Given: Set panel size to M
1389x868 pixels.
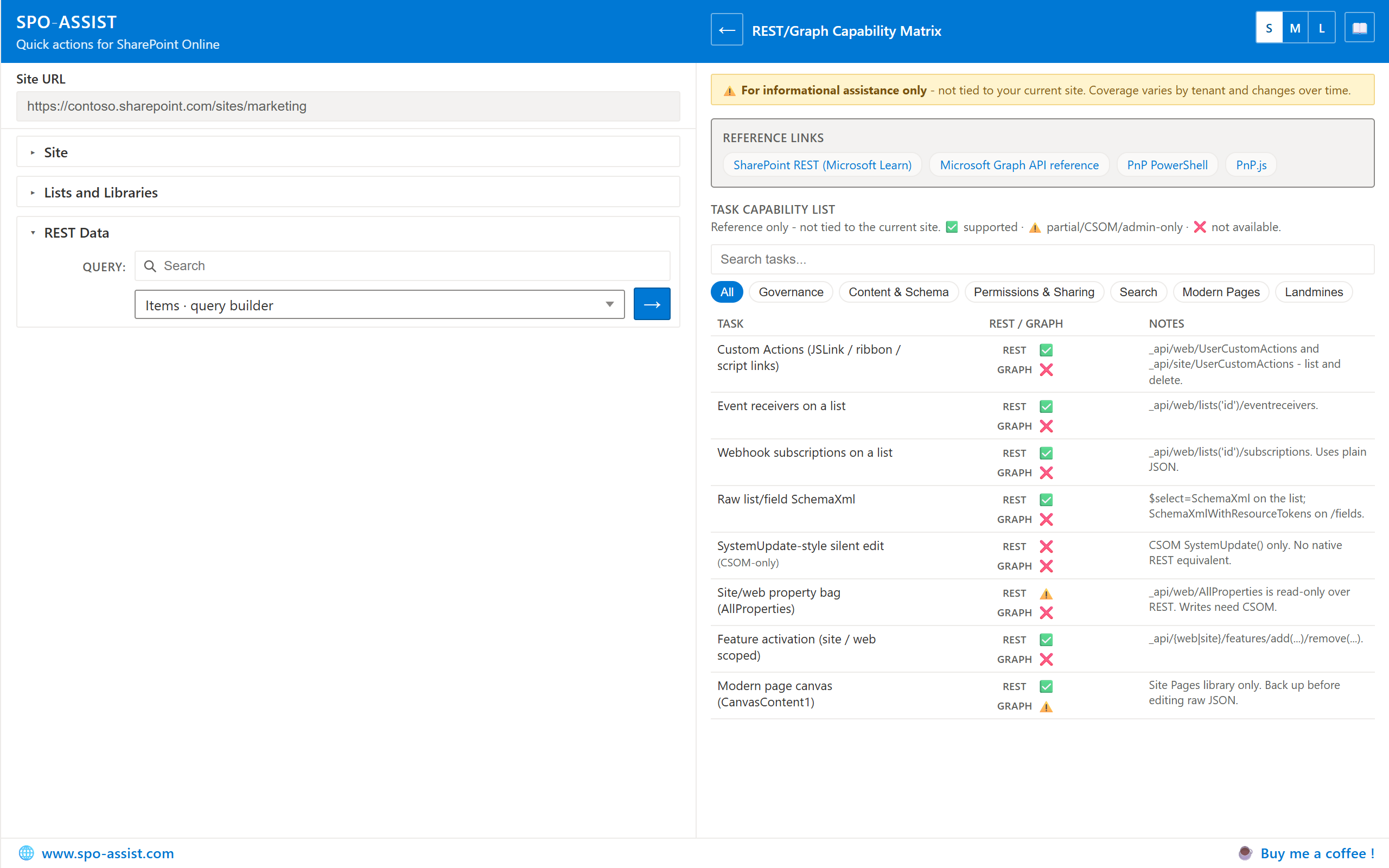Looking at the screenshot, I should point(1295,28).
